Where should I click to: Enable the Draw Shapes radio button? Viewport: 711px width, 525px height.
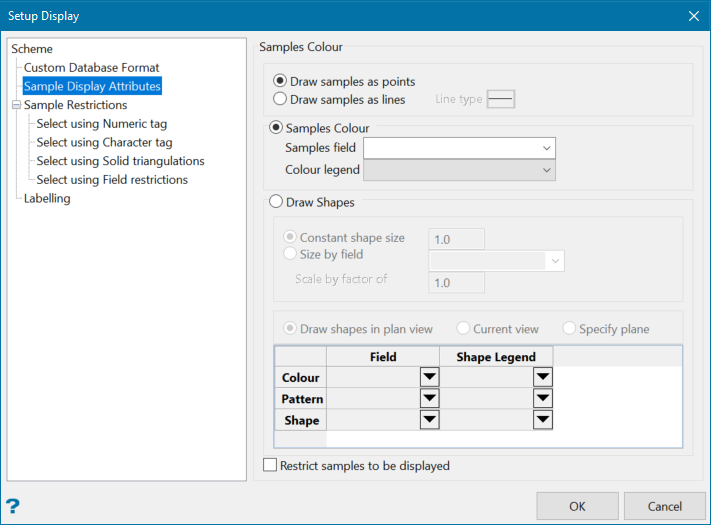[x=277, y=202]
